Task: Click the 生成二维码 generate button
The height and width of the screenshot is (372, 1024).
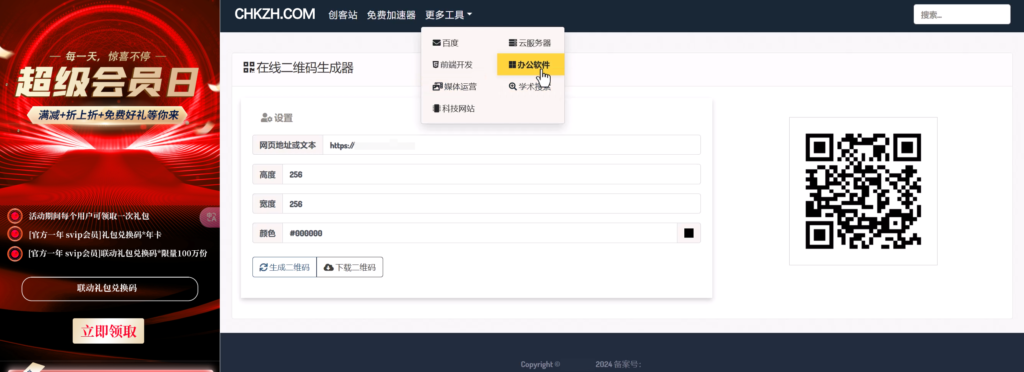Action: click(x=284, y=267)
